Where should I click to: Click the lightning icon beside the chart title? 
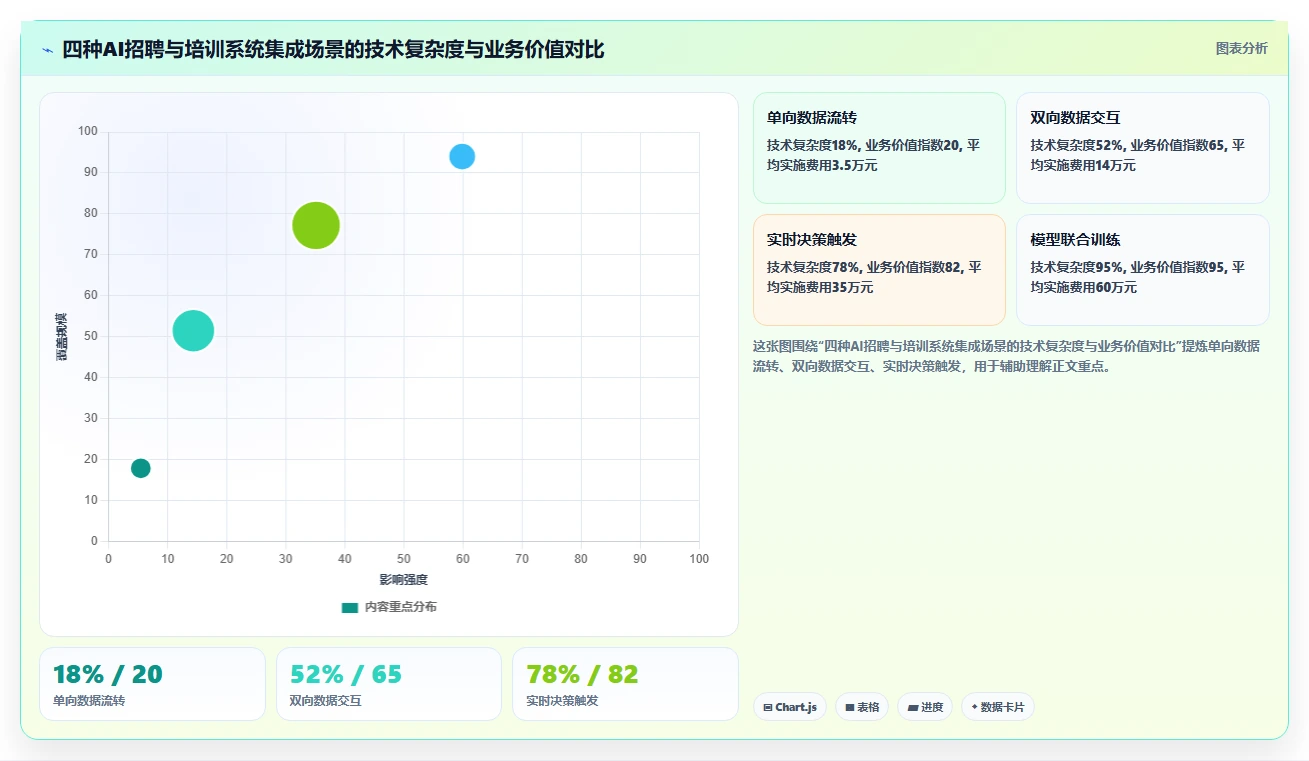47,50
